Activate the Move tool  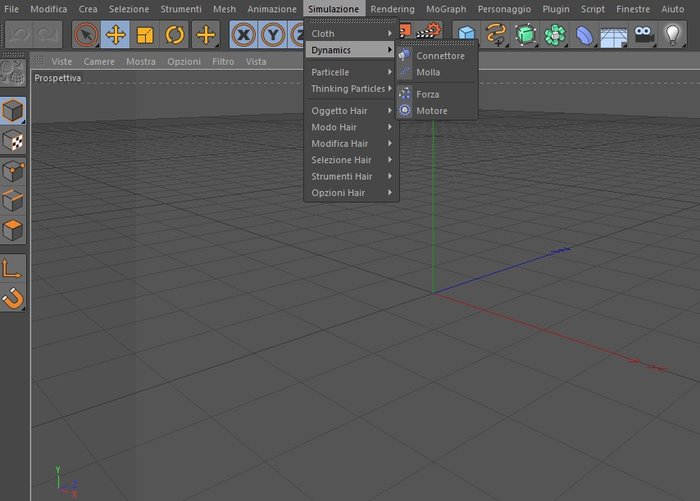click(115, 34)
